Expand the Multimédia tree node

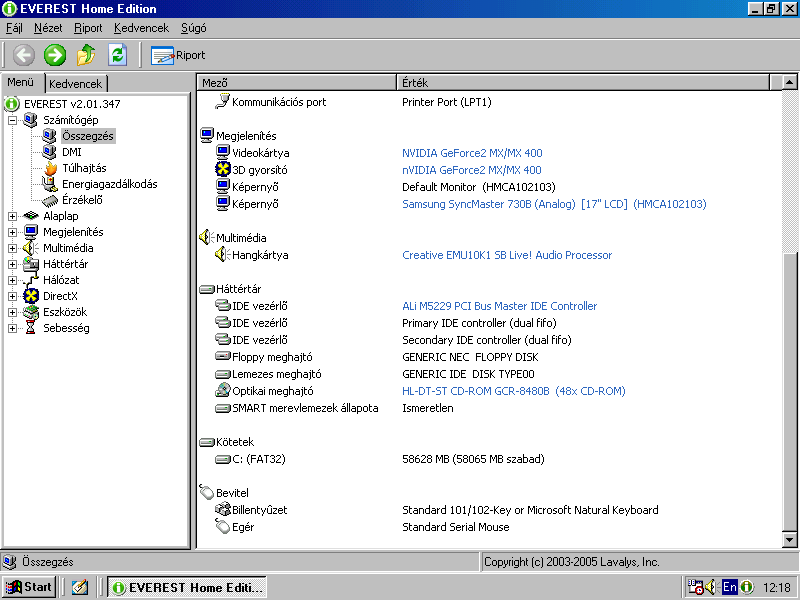[x=12, y=248]
